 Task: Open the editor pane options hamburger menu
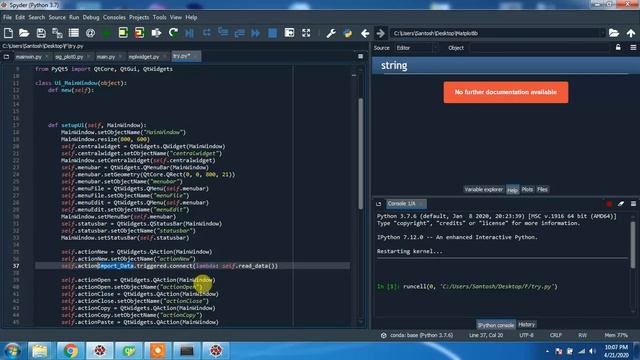click(x=360, y=56)
